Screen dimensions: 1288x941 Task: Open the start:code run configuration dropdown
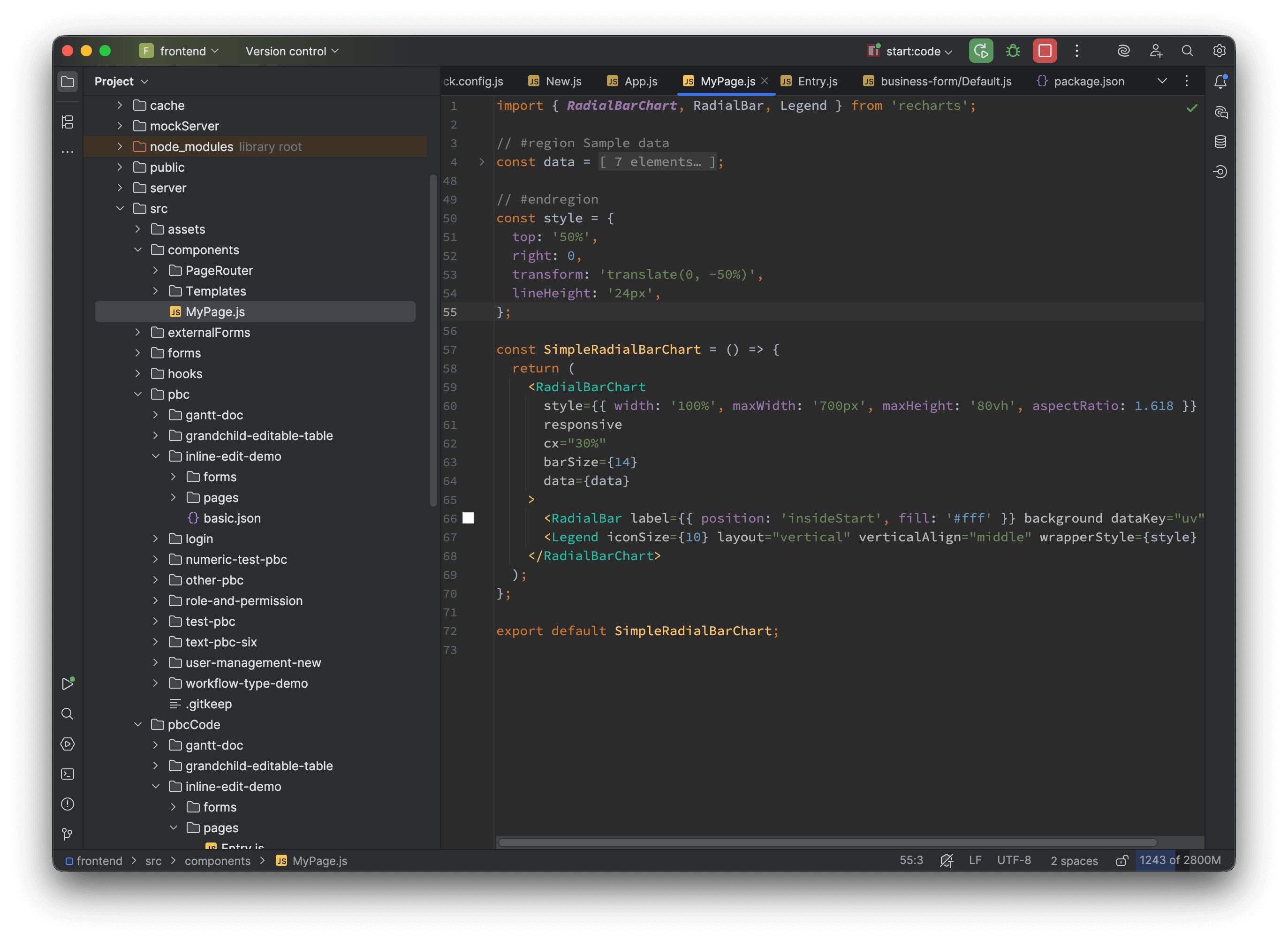[910, 51]
